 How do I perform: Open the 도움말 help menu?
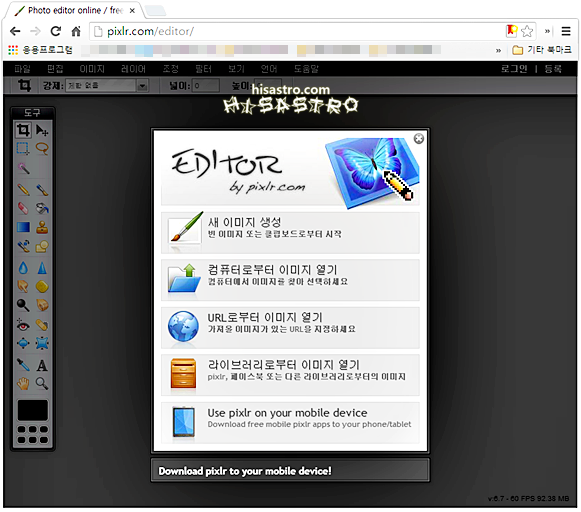(306, 69)
